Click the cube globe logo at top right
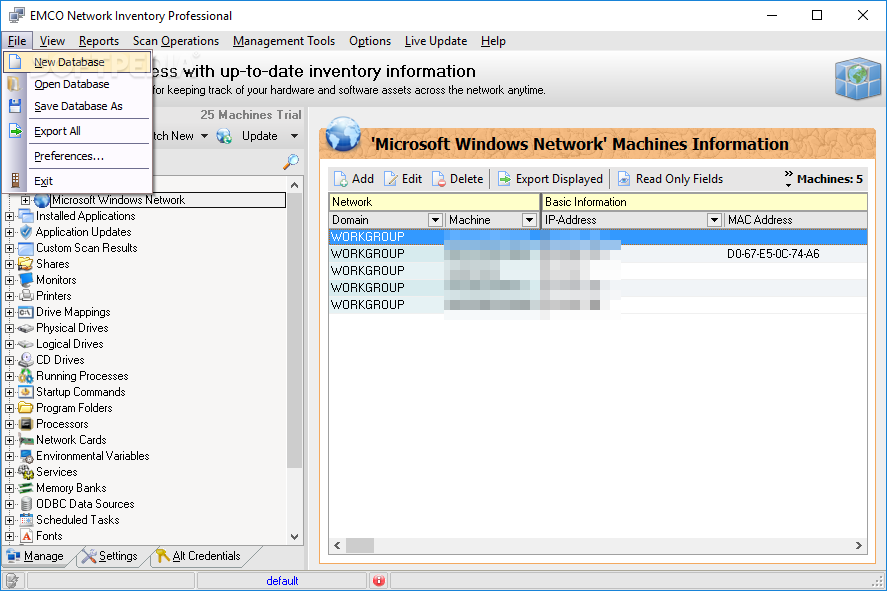The image size is (887, 591). click(x=858, y=78)
